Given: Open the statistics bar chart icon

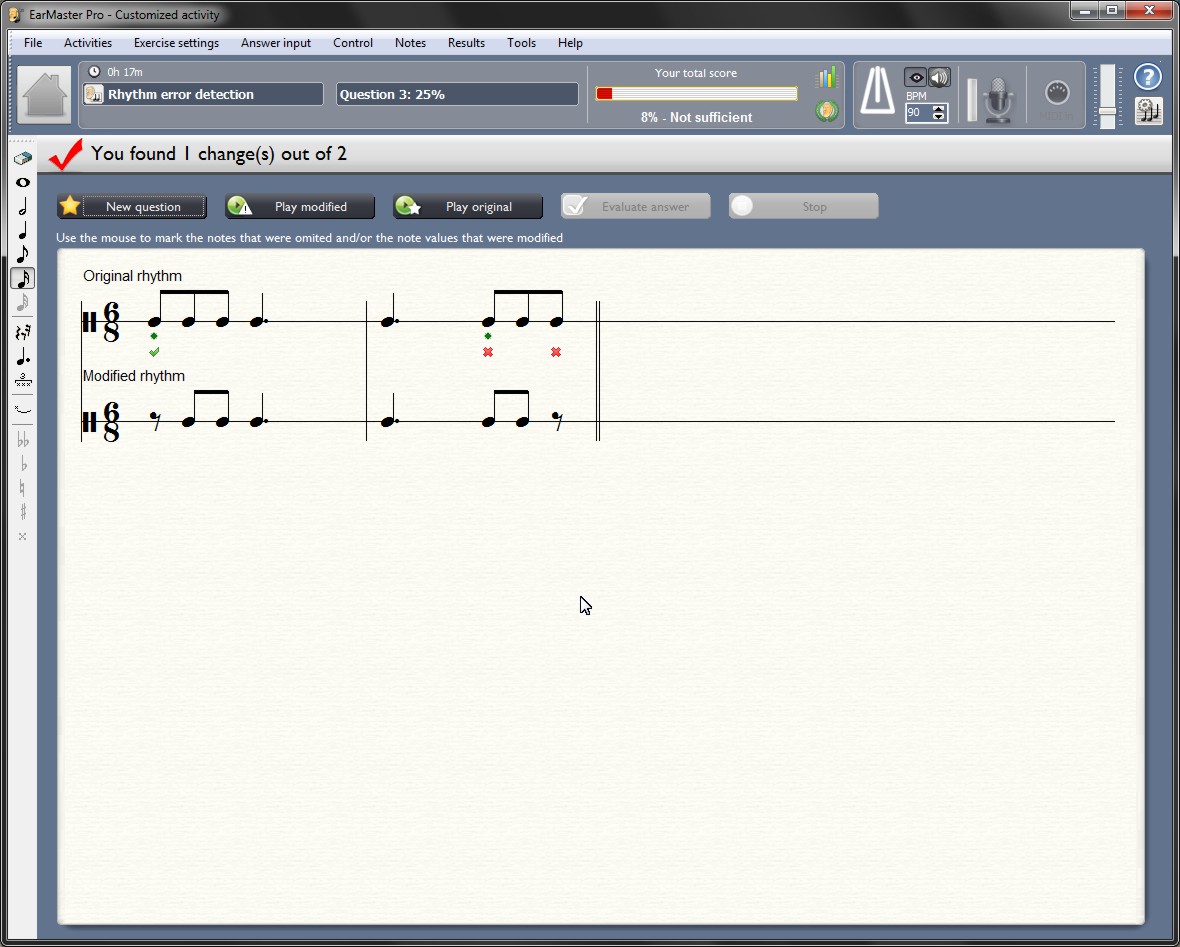Looking at the screenshot, I should pos(826,78).
